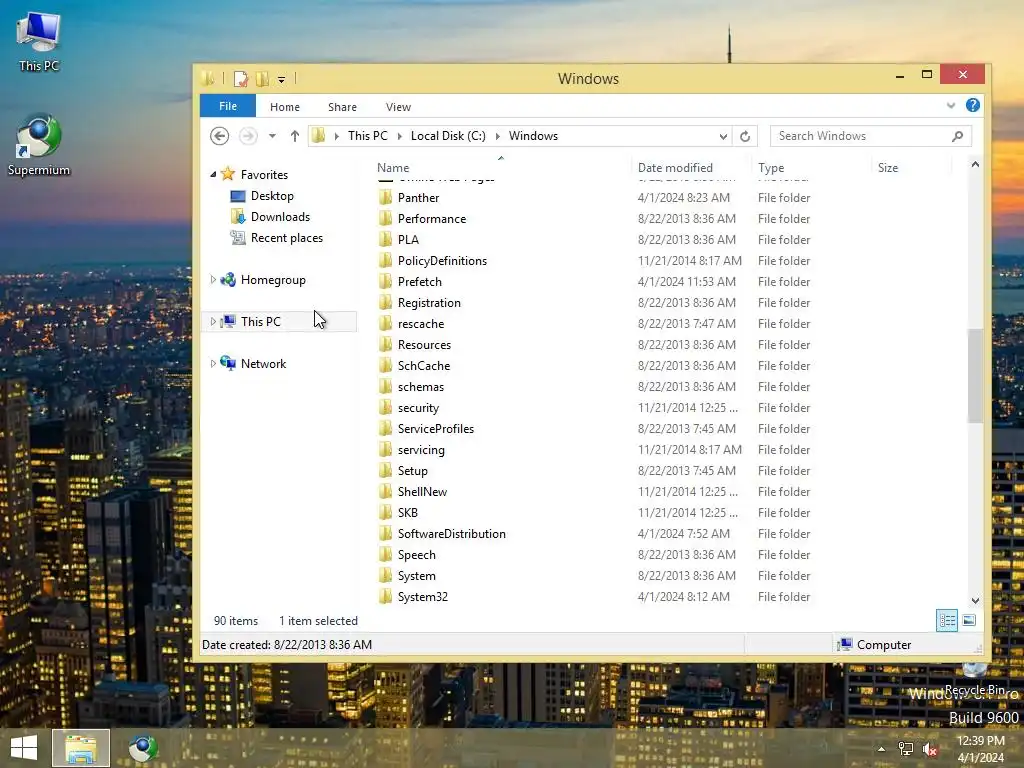Go up one folder level
Image resolution: width=1024 pixels, height=768 pixels.
295,136
